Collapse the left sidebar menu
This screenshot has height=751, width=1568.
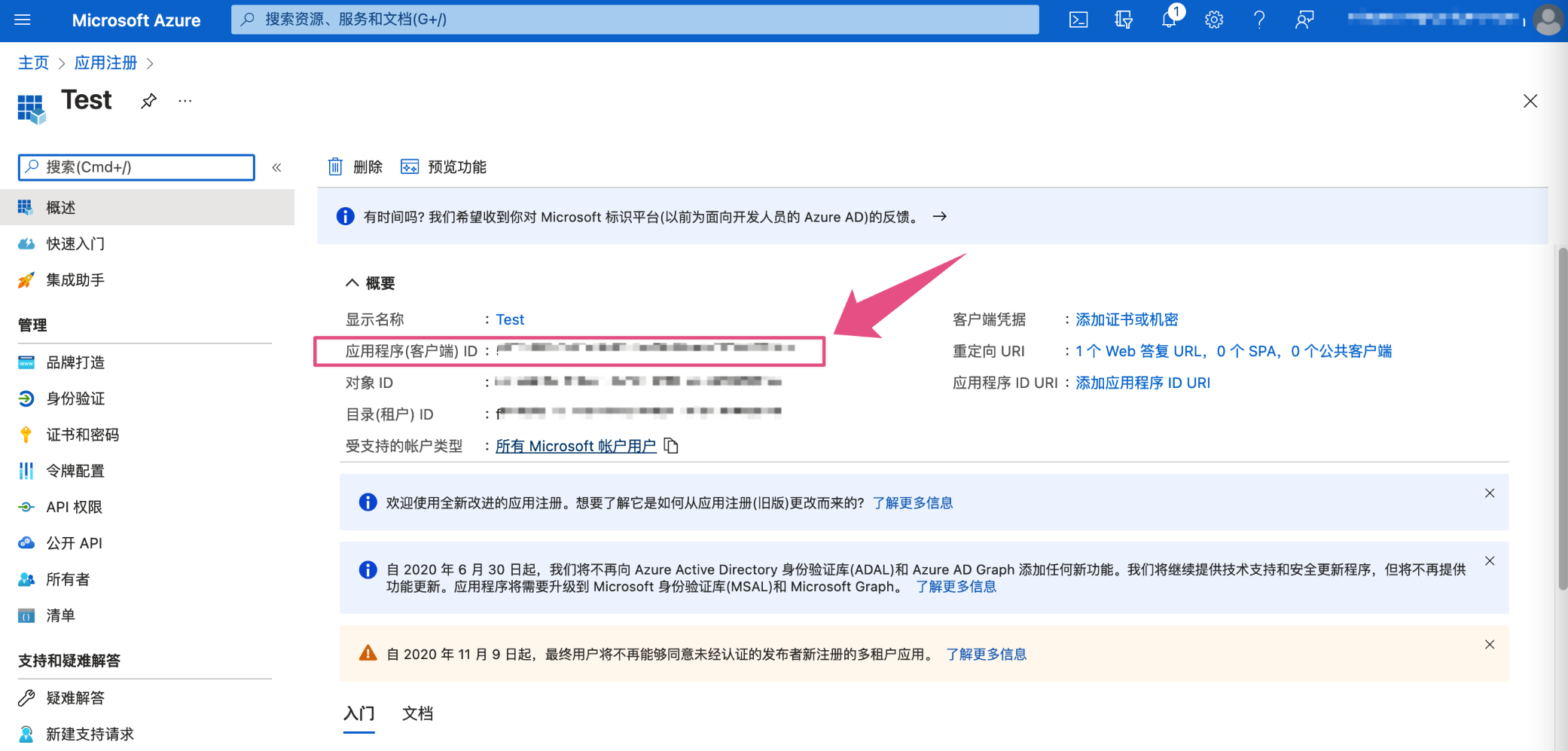point(276,167)
